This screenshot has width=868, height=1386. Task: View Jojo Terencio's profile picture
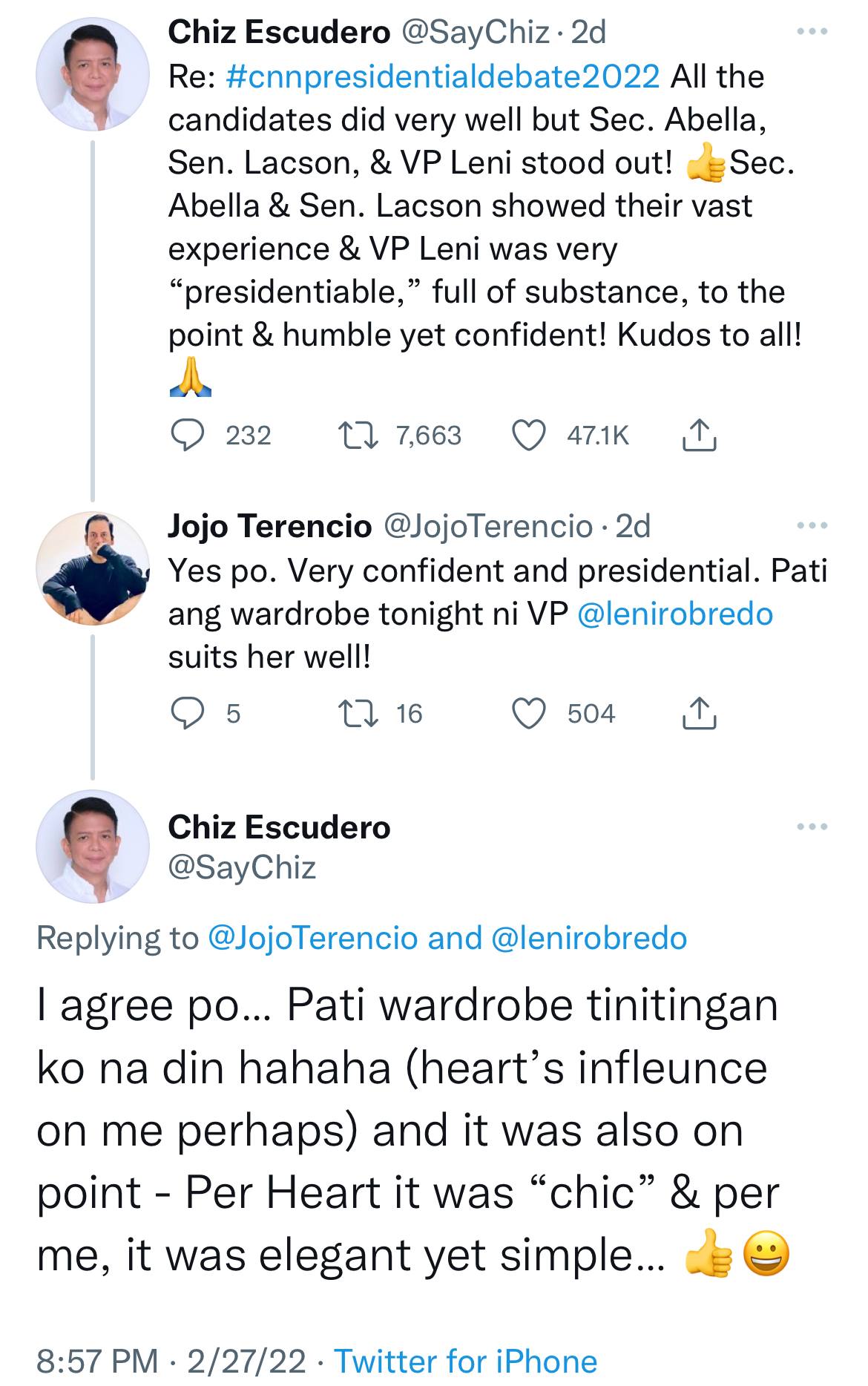[93, 568]
